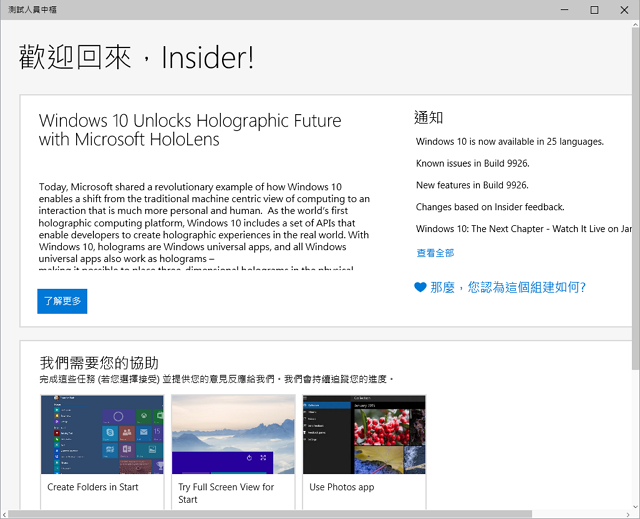Open "Changes based on Insider feedback." notification

490,207
